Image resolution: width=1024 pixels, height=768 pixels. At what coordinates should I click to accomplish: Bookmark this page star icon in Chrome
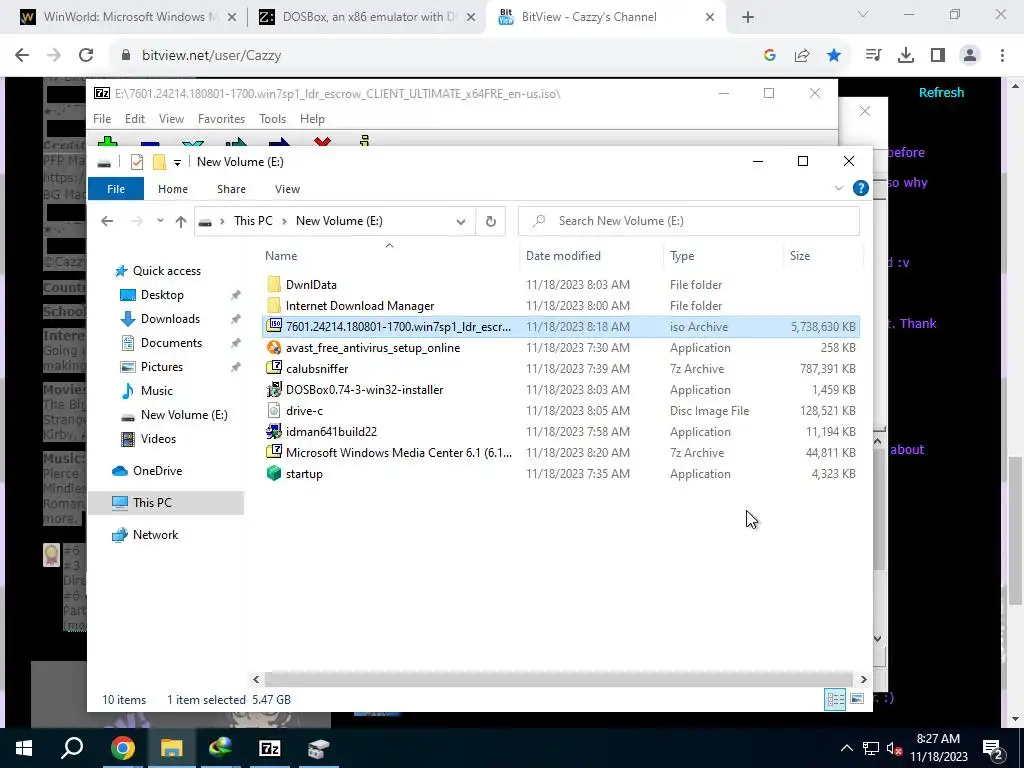point(833,56)
